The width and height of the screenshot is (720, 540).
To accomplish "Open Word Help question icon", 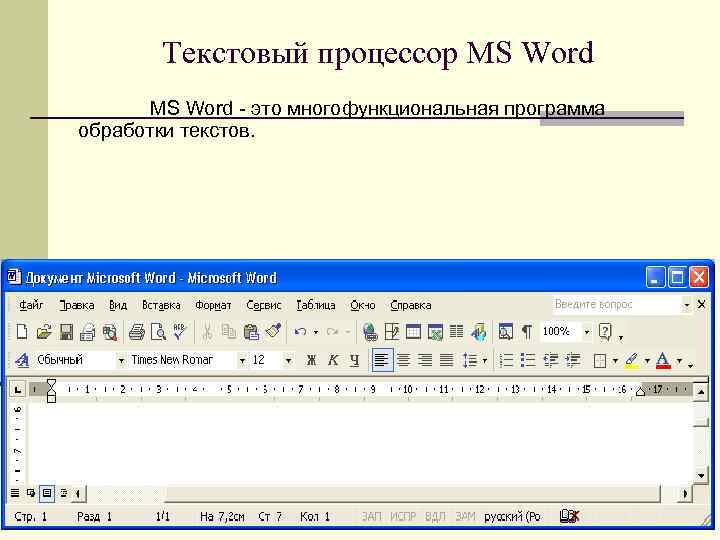I will coord(606,332).
